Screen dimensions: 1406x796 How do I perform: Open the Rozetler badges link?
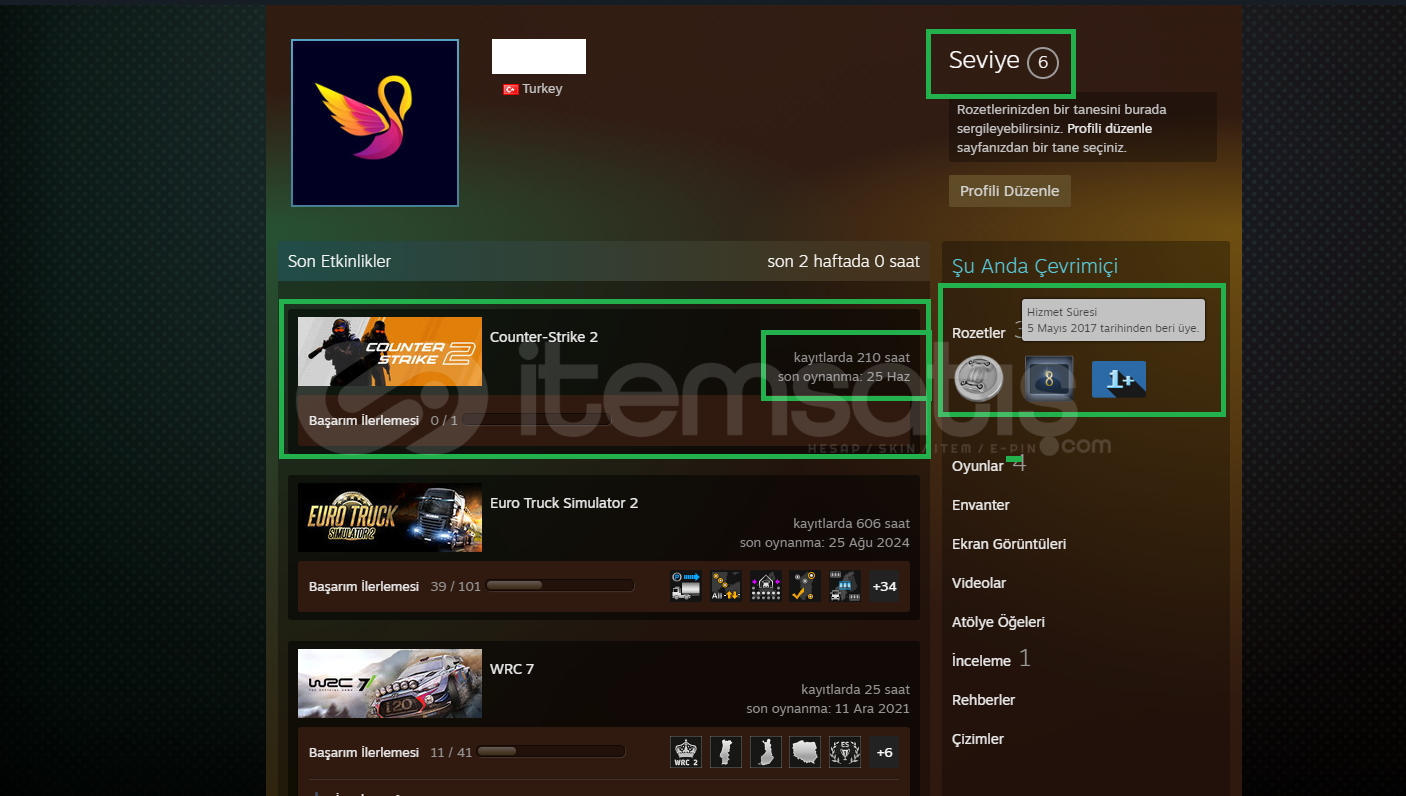[x=978, y=333]
